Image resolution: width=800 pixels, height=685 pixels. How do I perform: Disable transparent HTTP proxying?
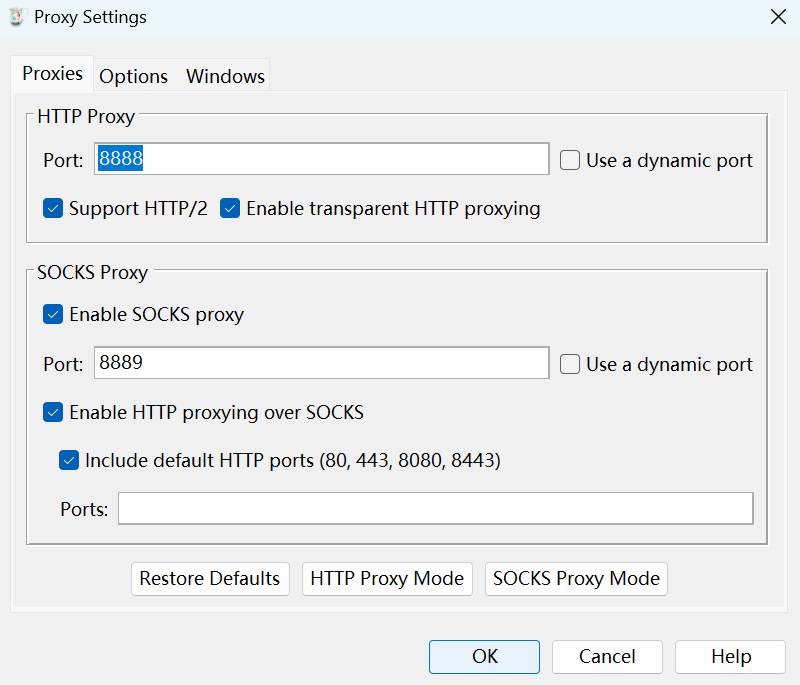tap(230, 209)
